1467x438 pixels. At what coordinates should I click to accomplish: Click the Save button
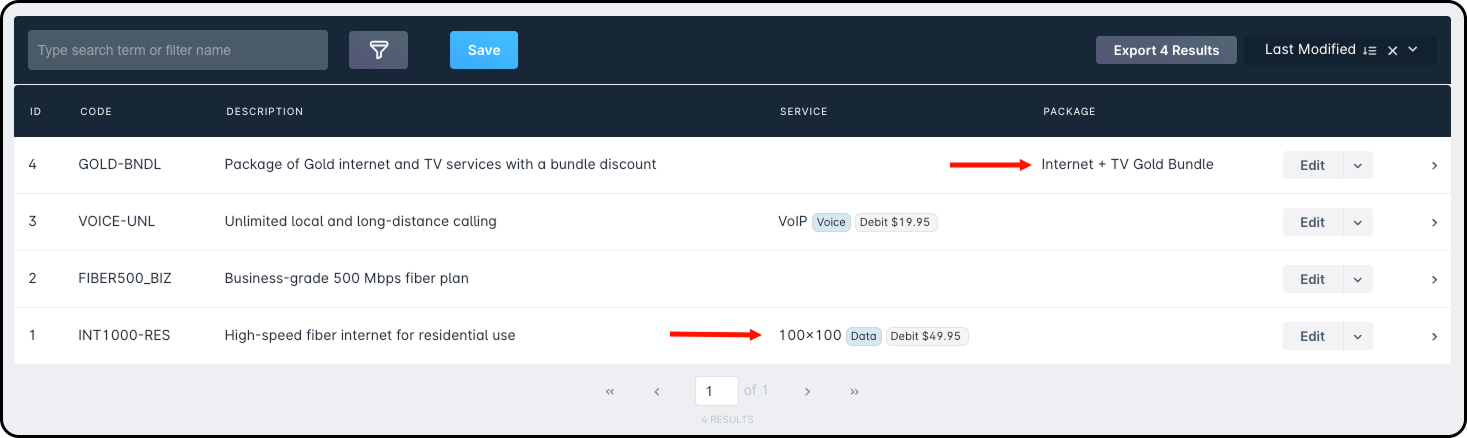[484, 50]
